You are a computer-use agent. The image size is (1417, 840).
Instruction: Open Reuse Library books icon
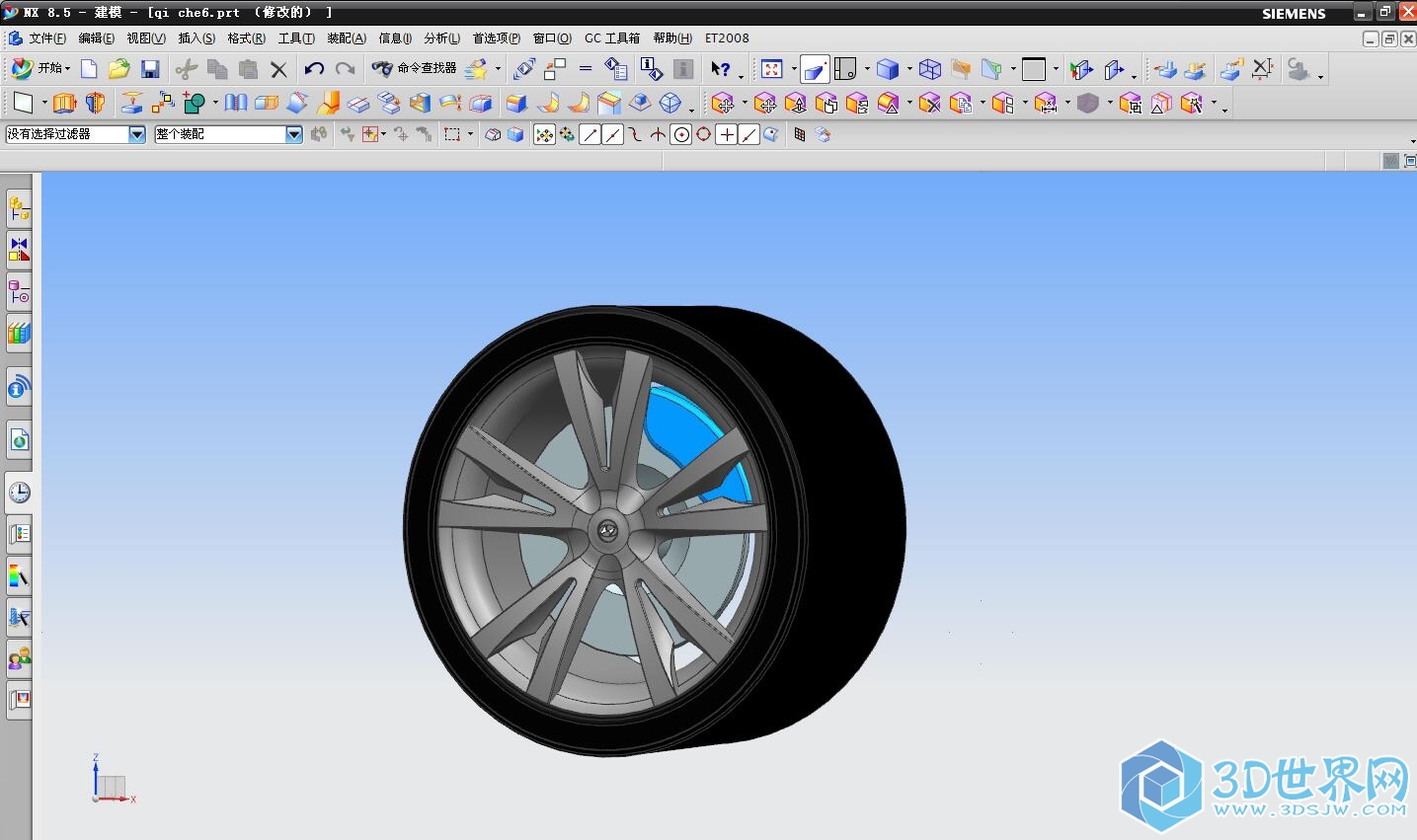(19, 333)
